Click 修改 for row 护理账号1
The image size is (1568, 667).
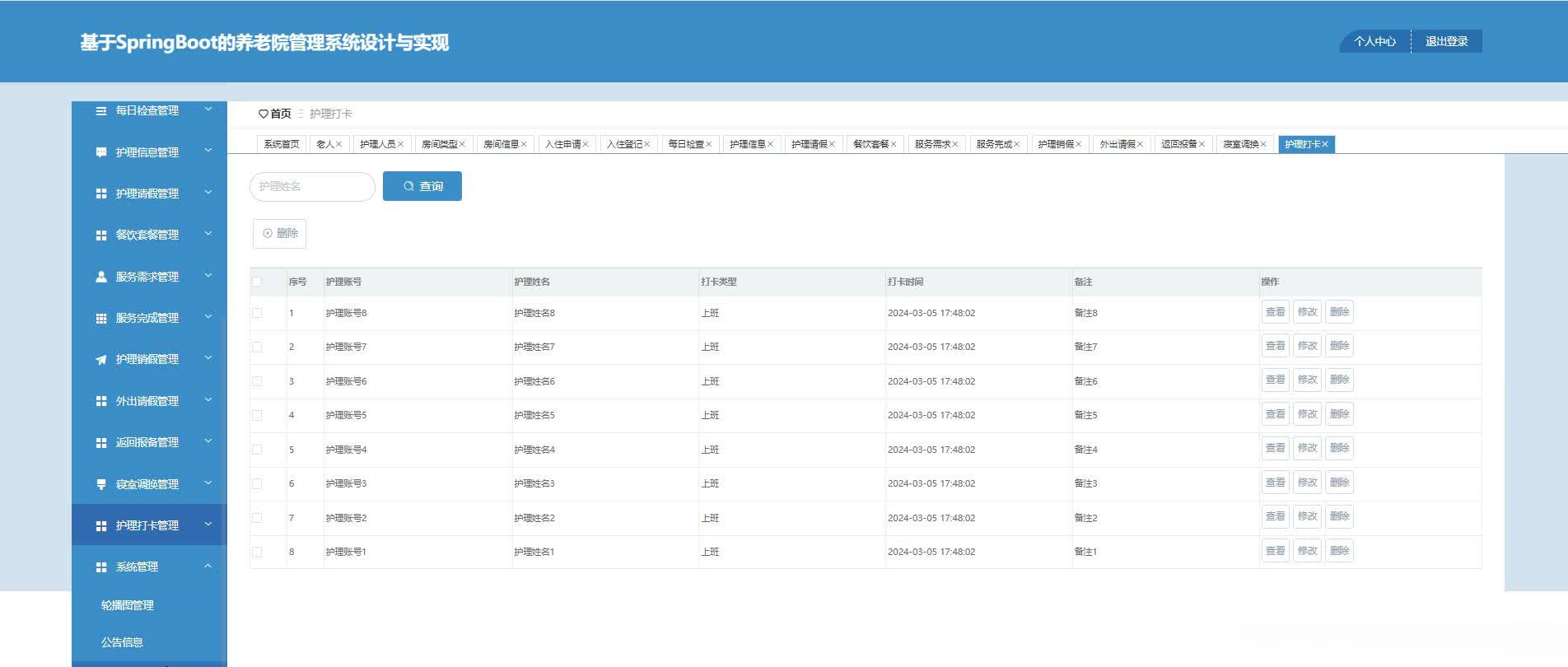coord(1308,551)
